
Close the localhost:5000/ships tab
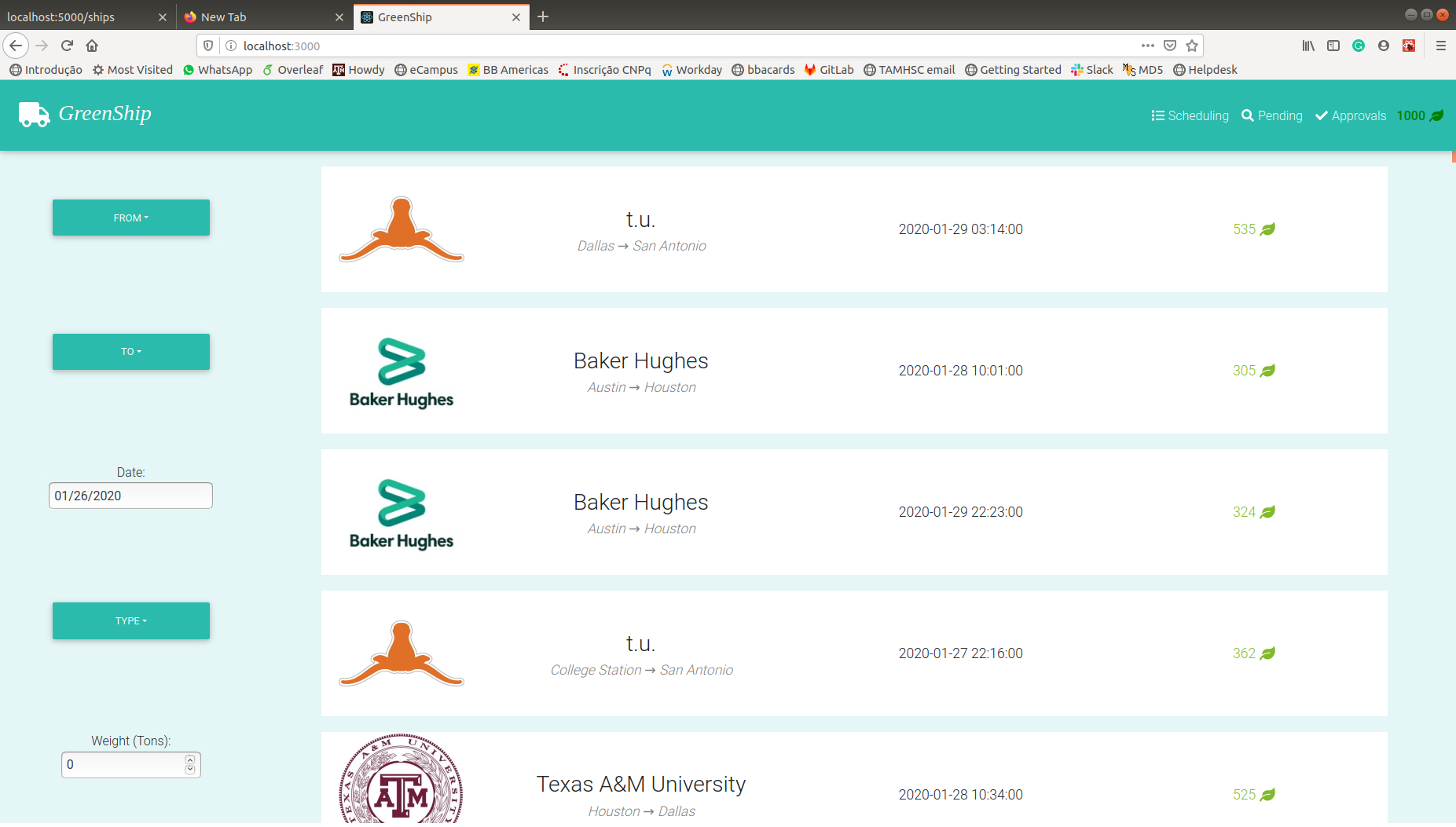(163, 17)
